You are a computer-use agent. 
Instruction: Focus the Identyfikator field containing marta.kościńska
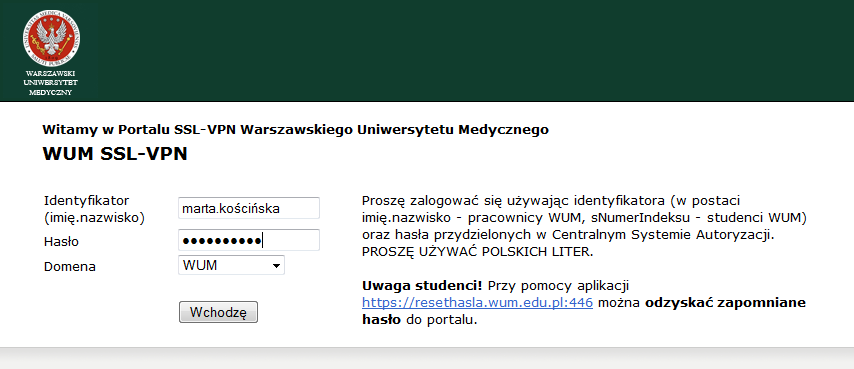pyautogui.click(x=249, y=208)
